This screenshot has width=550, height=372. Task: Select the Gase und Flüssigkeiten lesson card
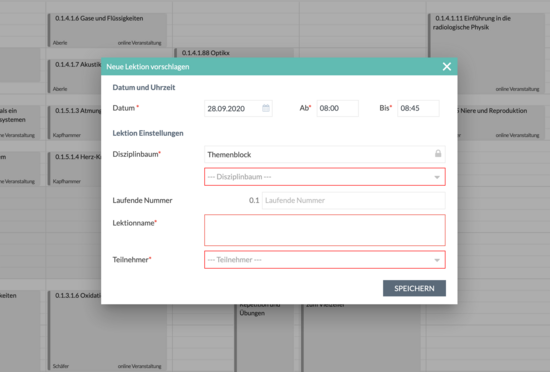[x=107, y=30]
